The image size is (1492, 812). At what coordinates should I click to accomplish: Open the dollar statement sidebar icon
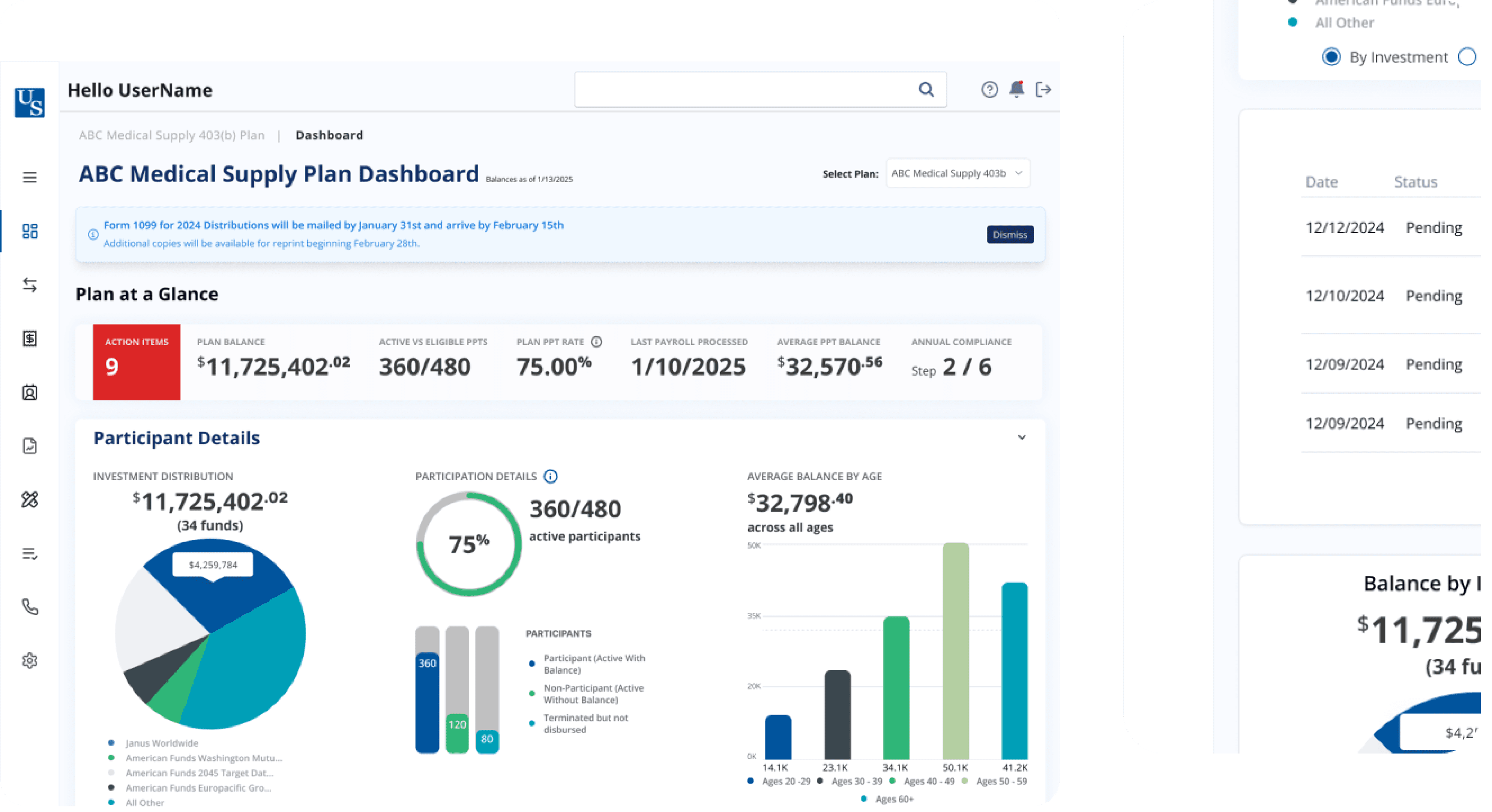pyautogui.click(x=30, y=339)
